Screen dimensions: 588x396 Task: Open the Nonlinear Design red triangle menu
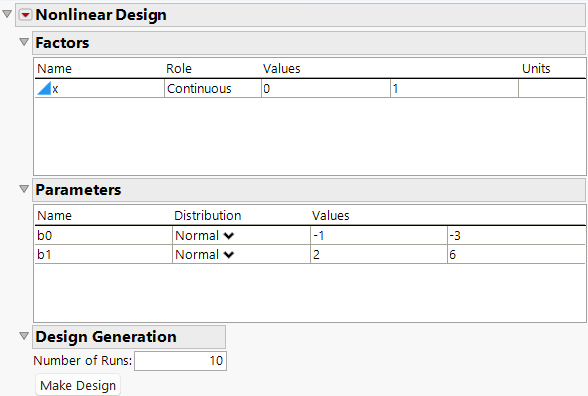(x=26, y=15)
